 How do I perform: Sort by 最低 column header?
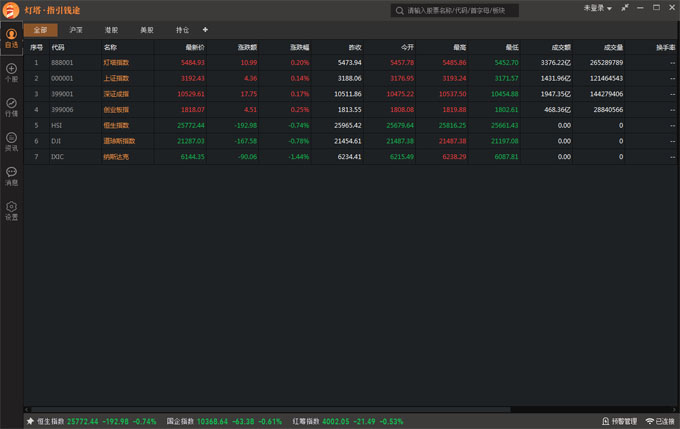coord(512,47)
